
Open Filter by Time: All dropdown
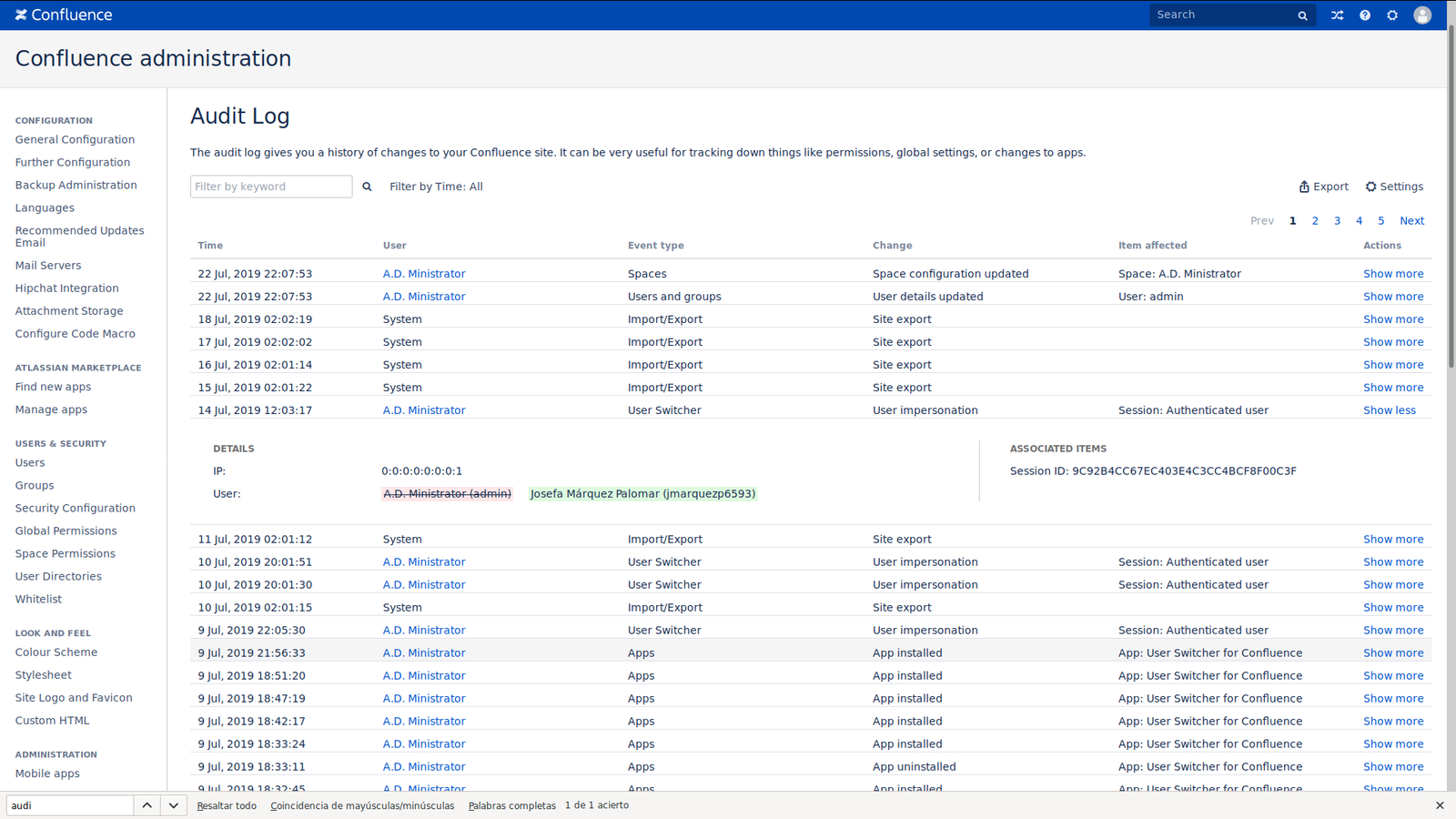click(436, 187)
